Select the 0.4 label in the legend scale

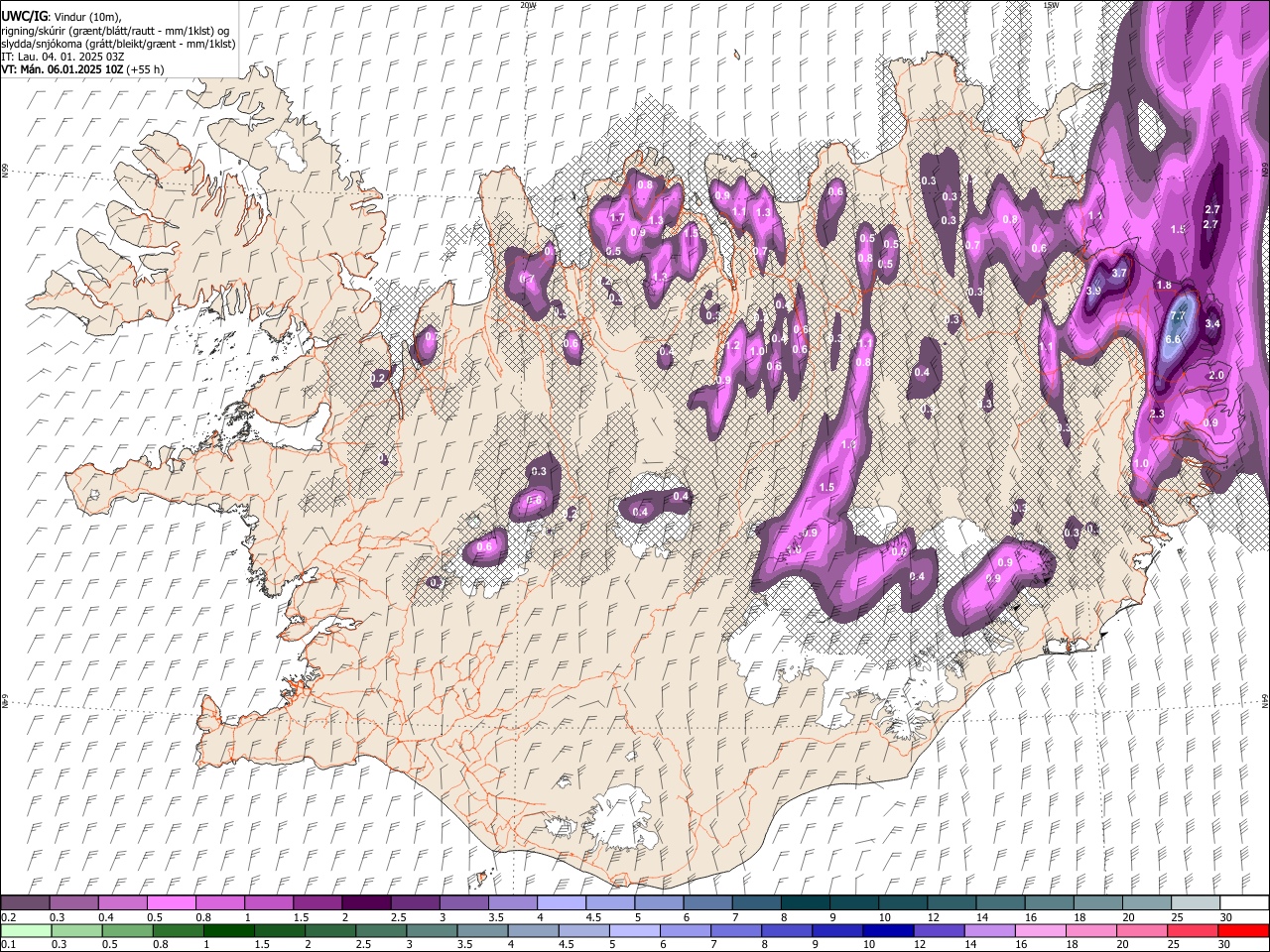pyautogui.click(x=108, y=917)
